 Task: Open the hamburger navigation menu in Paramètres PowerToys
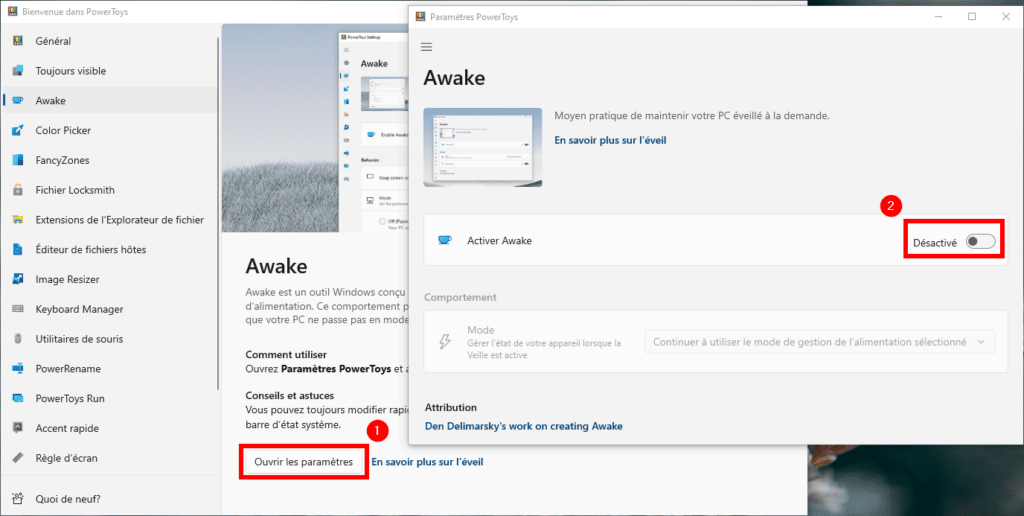click(x=427, y=47)
